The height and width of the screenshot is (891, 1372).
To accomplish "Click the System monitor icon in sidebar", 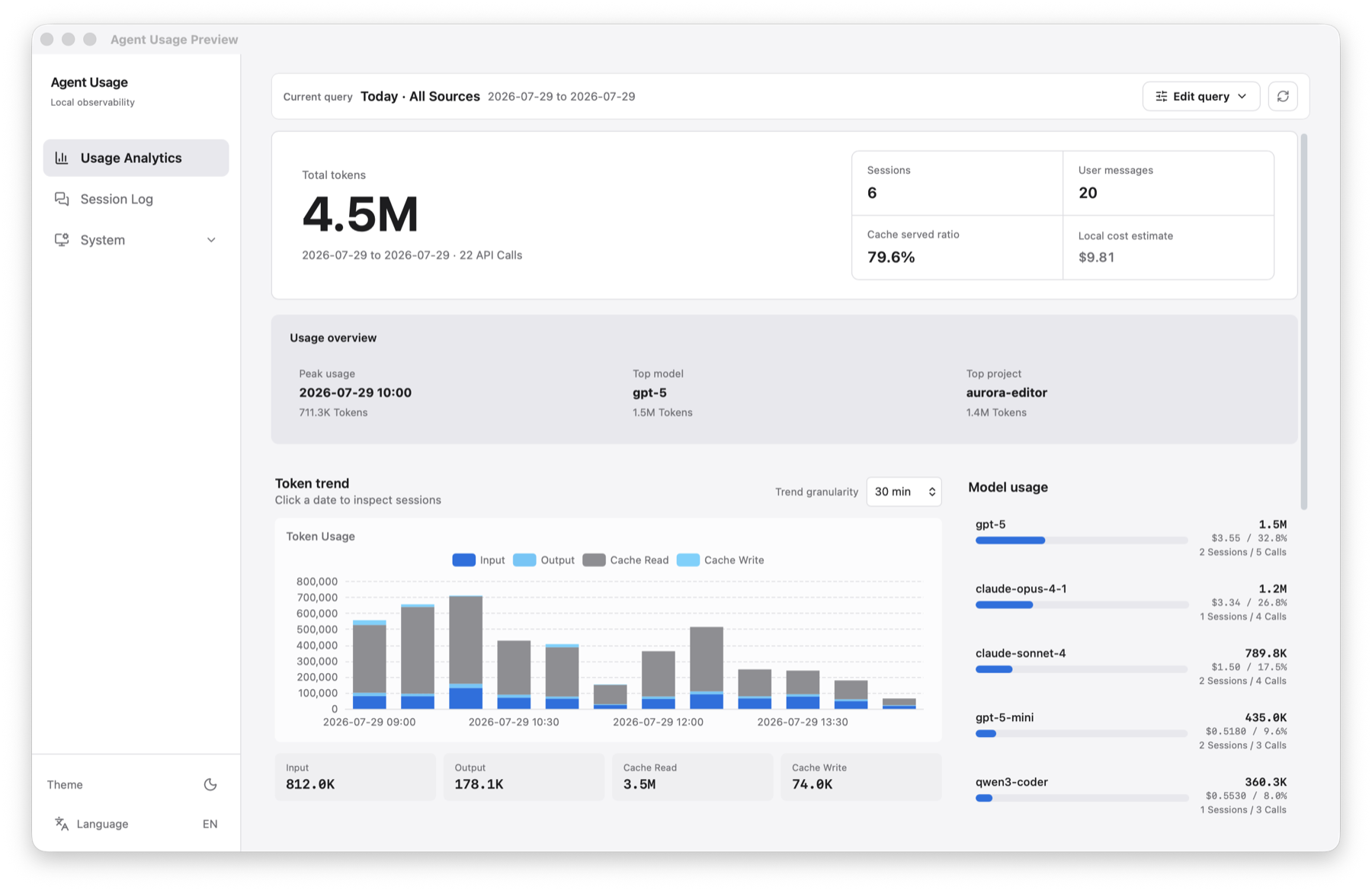I will [62, 240].
